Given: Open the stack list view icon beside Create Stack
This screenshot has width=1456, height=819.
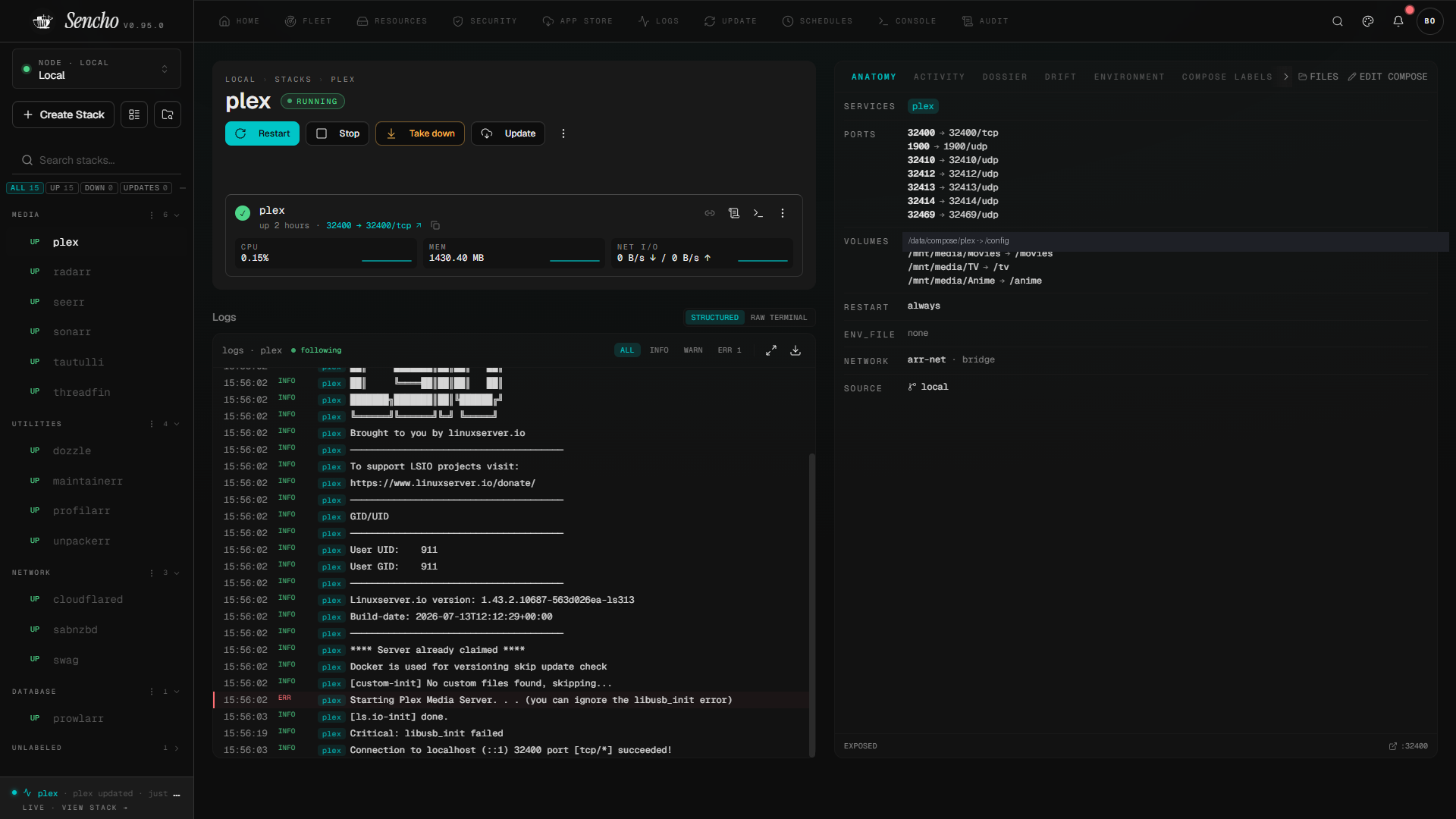Looking at the screenshot, I should click(x=134, y=115).
